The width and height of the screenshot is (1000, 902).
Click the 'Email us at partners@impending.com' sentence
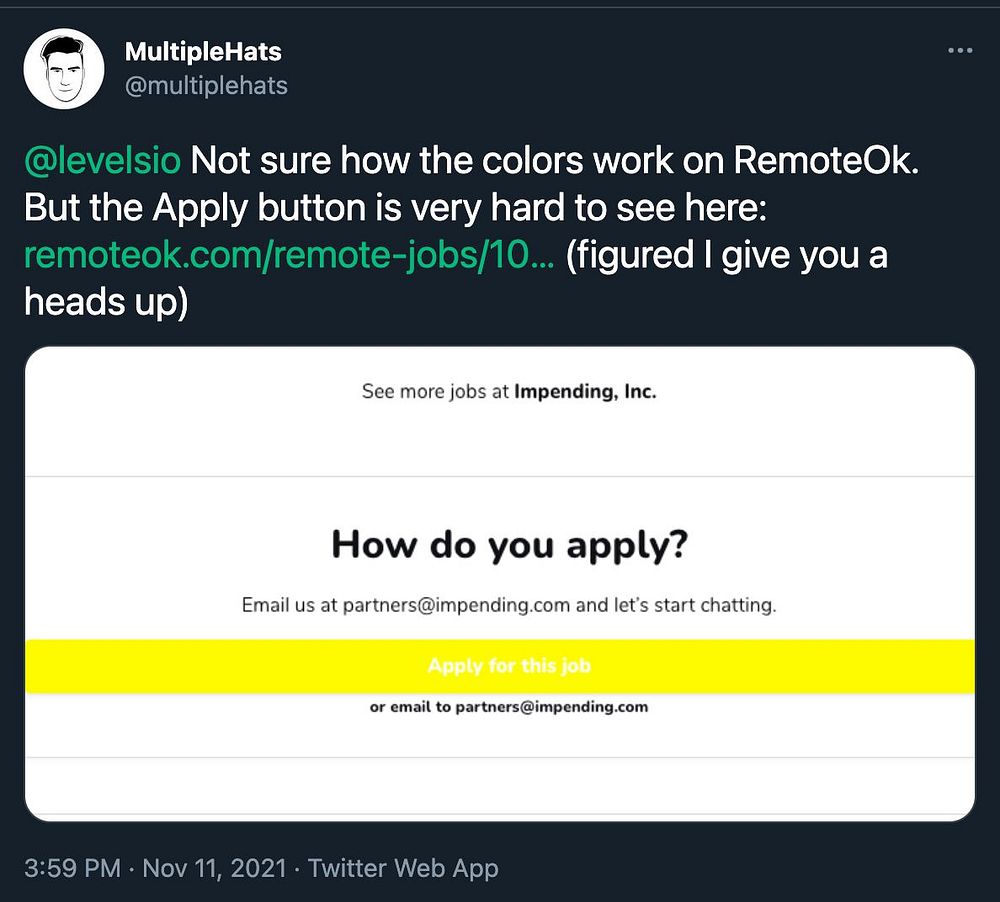pyautogui.click(x=509, y=605)
